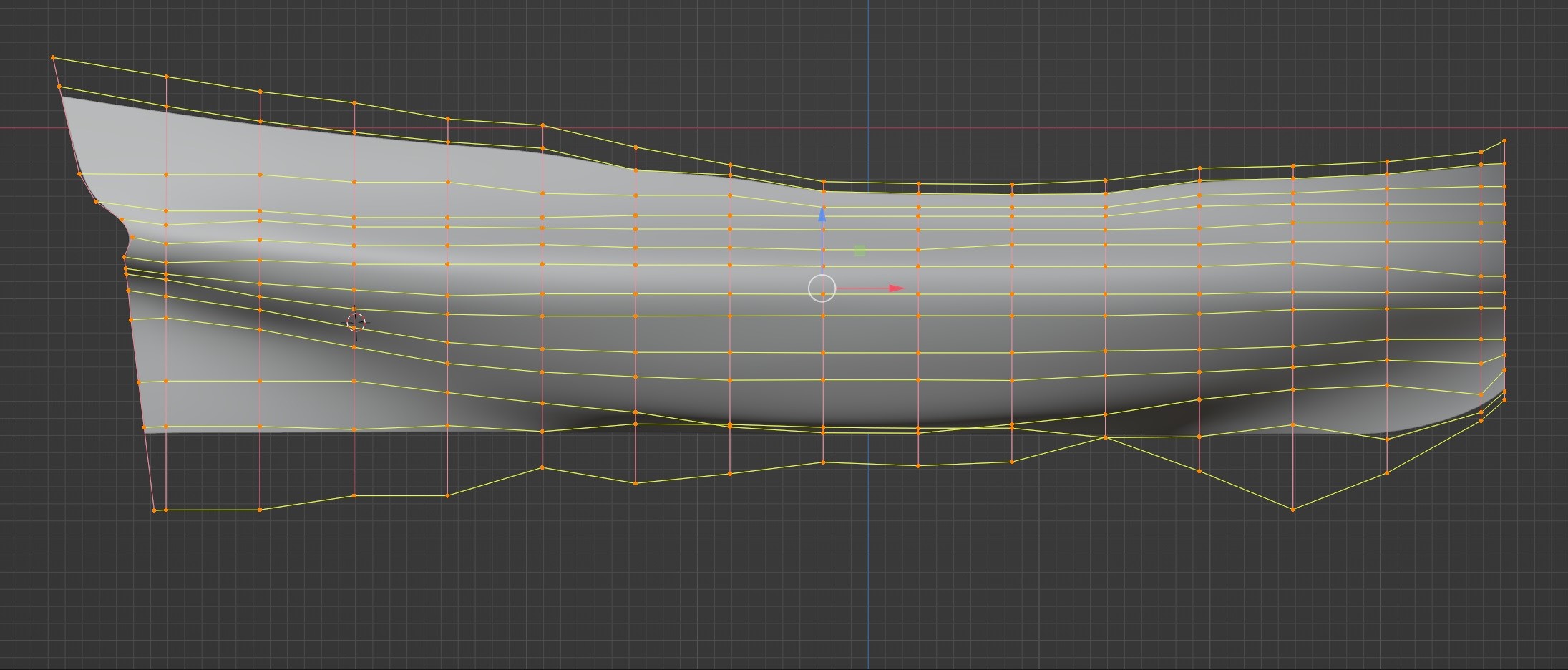The height and width of the screenshot is (670, 1568).
Task: Select the control point inside the white gizmo circle
Action: pyautogui.click(x=823, y=293)
